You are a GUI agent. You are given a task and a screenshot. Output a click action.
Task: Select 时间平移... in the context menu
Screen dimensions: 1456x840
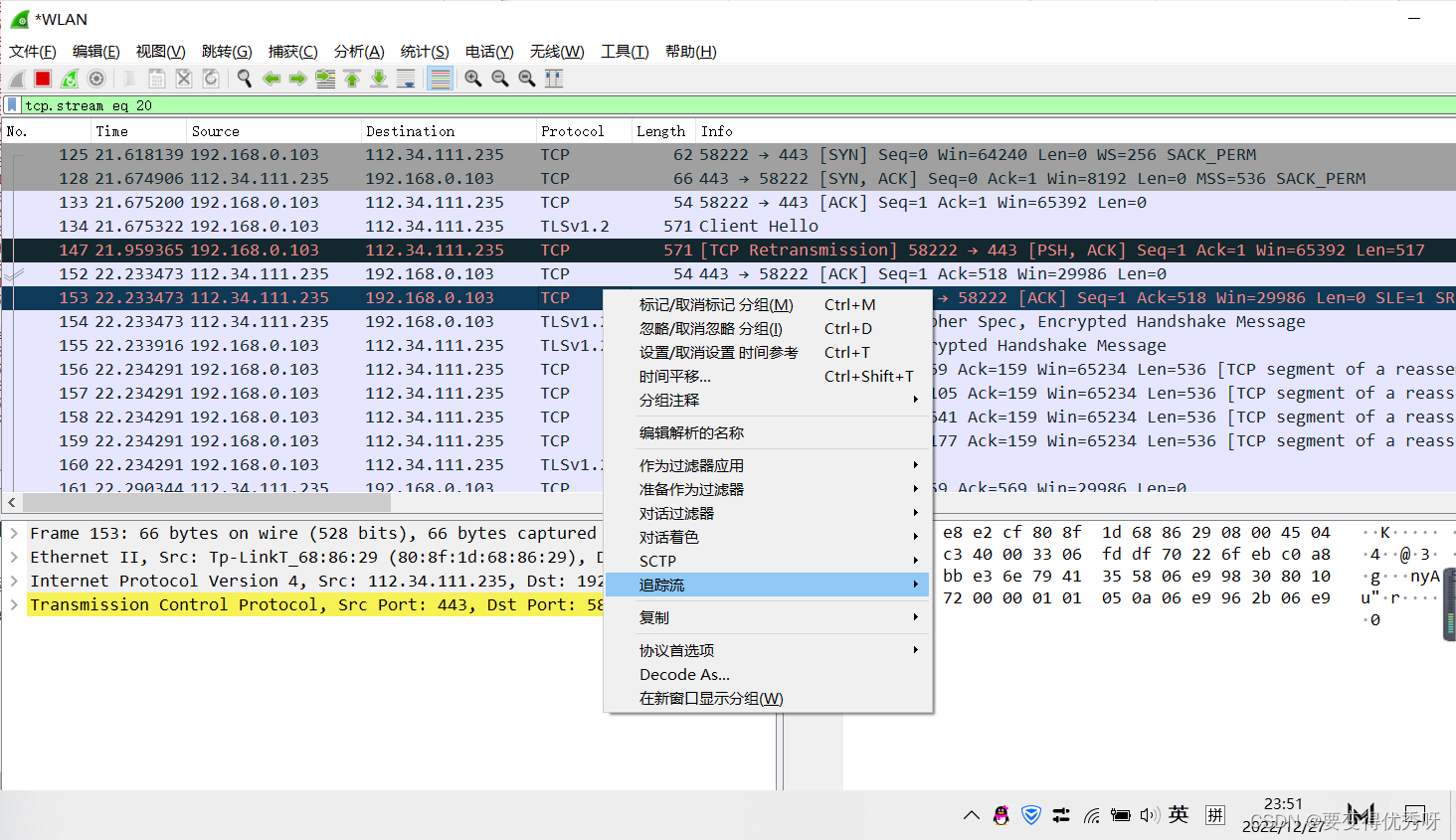pyautogui.click(x=768, y=377)
